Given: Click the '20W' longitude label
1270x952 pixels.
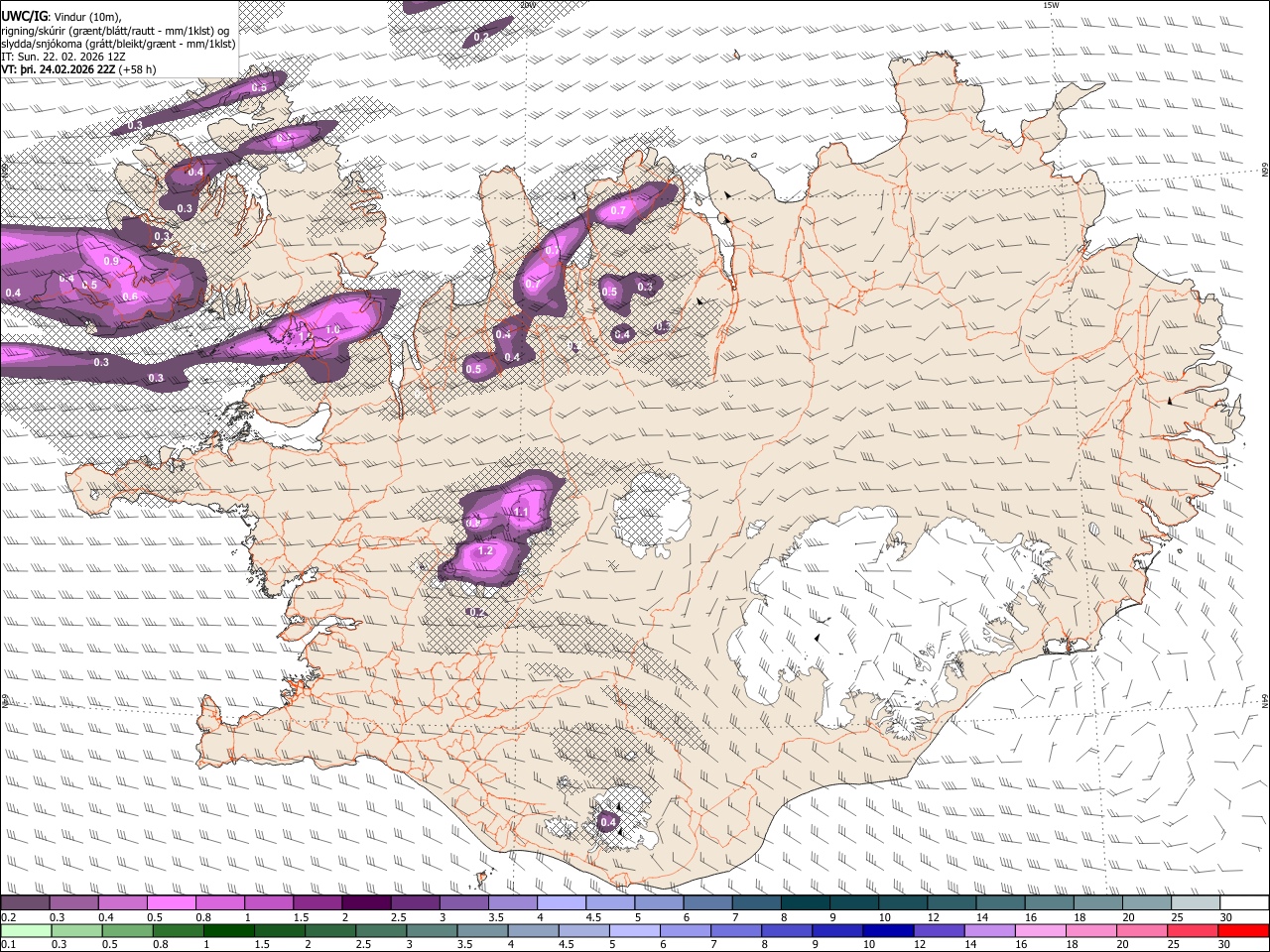Looking at the screenshot, I should click(527, 5).
